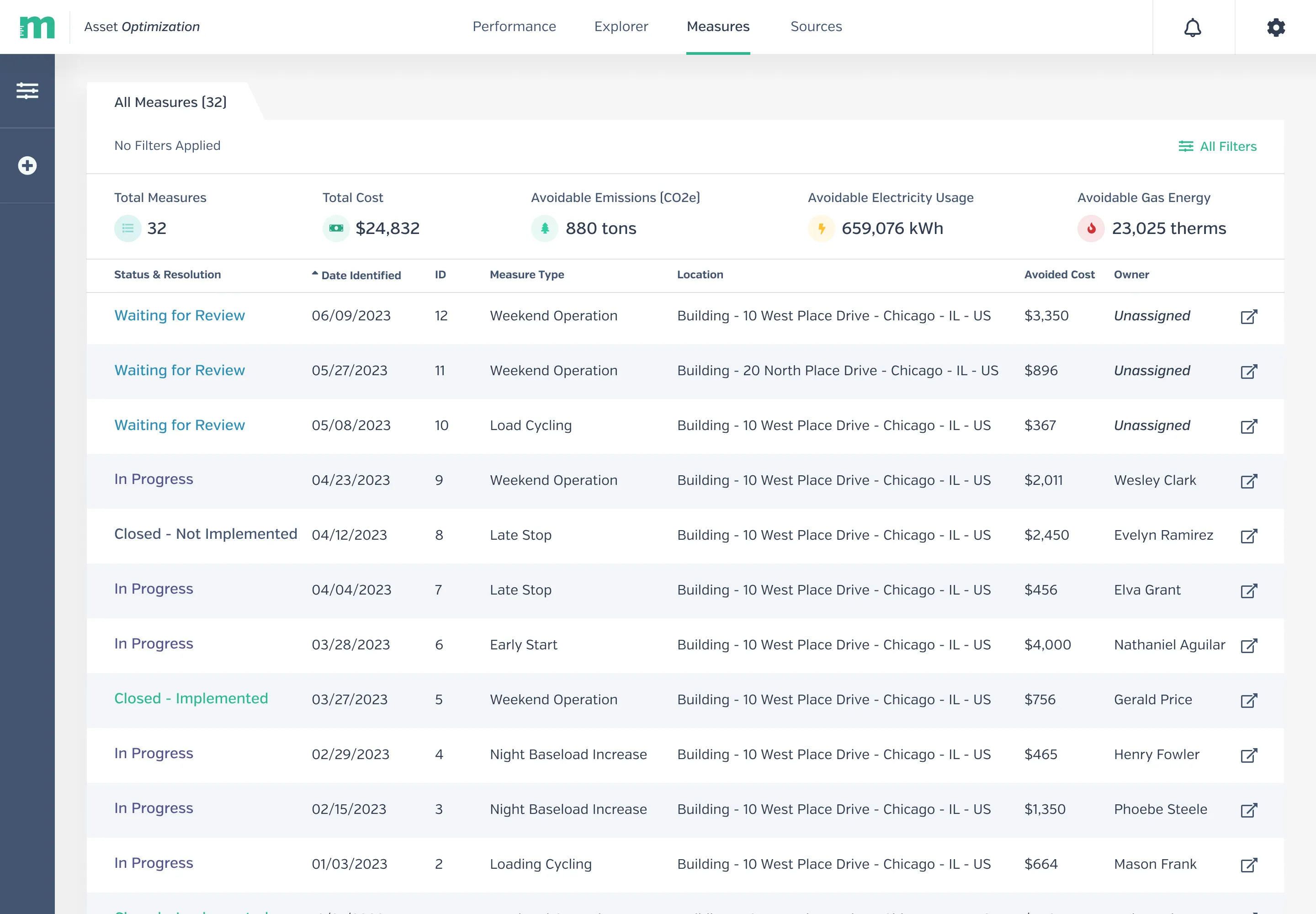Open All Filters
1316x914 pixels.
[x=1217, y=146]
